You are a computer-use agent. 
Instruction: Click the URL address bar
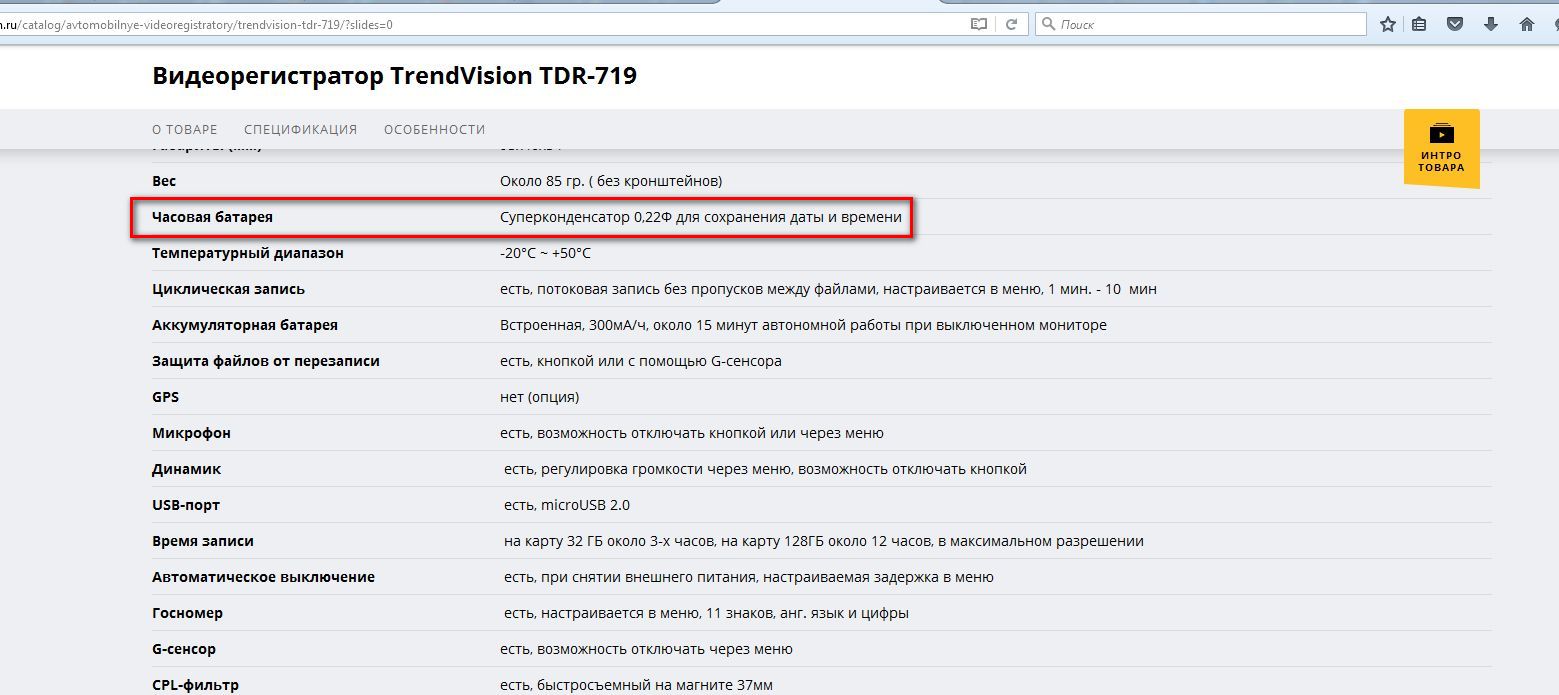pyautogui.click(x=500, y=24)
